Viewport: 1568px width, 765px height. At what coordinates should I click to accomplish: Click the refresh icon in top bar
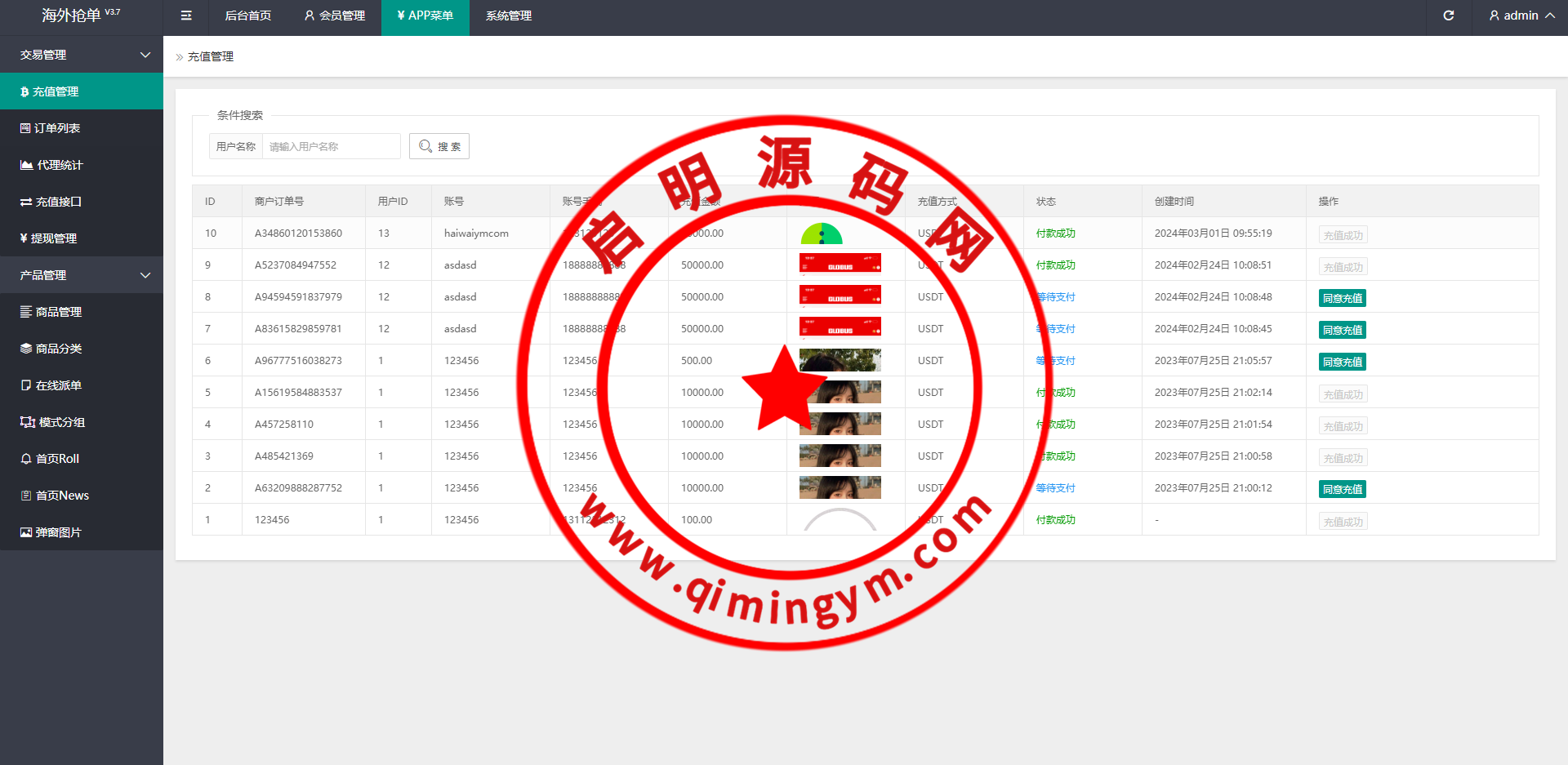point(1448,16)
